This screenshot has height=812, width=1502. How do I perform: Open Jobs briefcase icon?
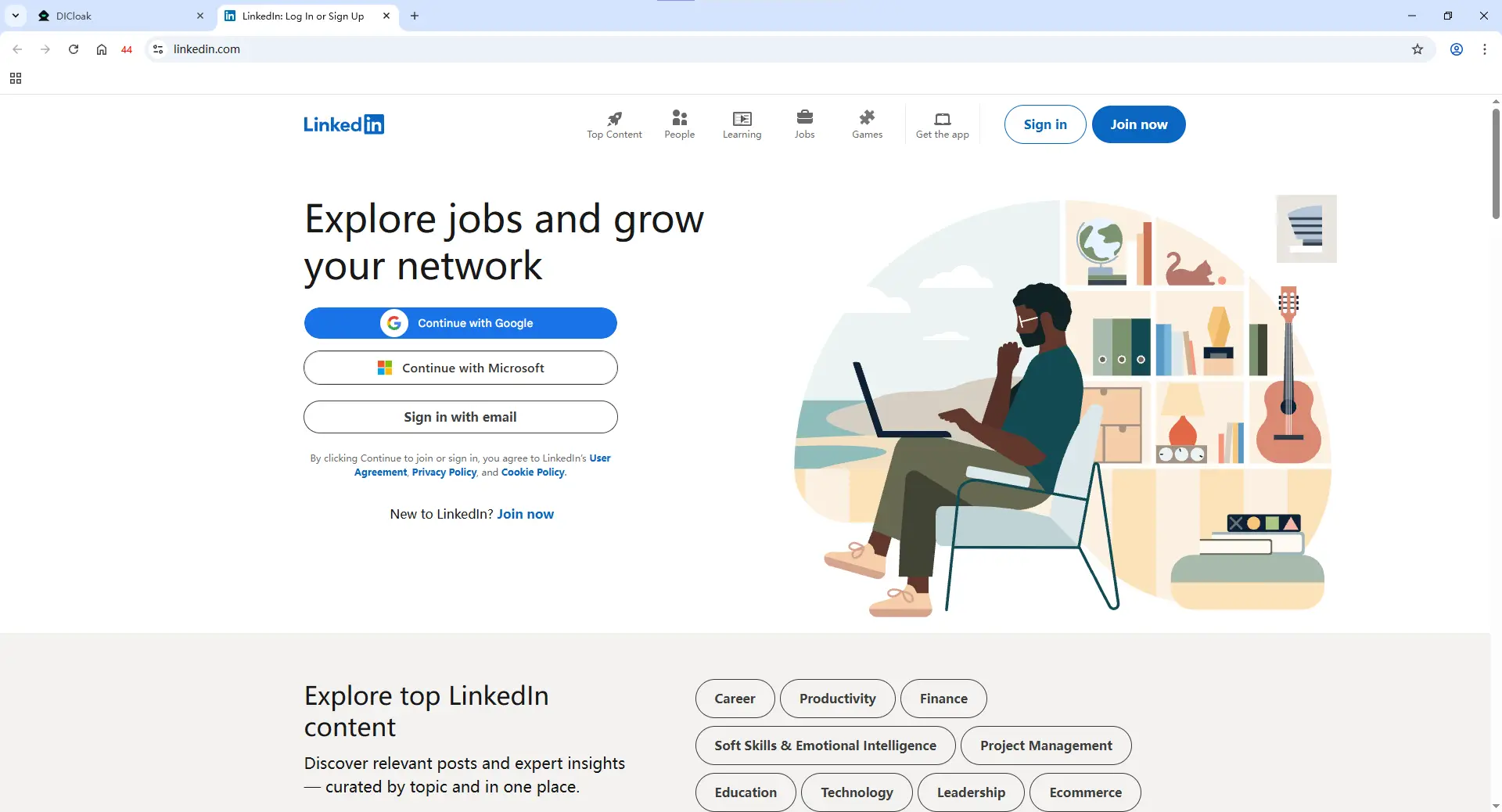804,117
